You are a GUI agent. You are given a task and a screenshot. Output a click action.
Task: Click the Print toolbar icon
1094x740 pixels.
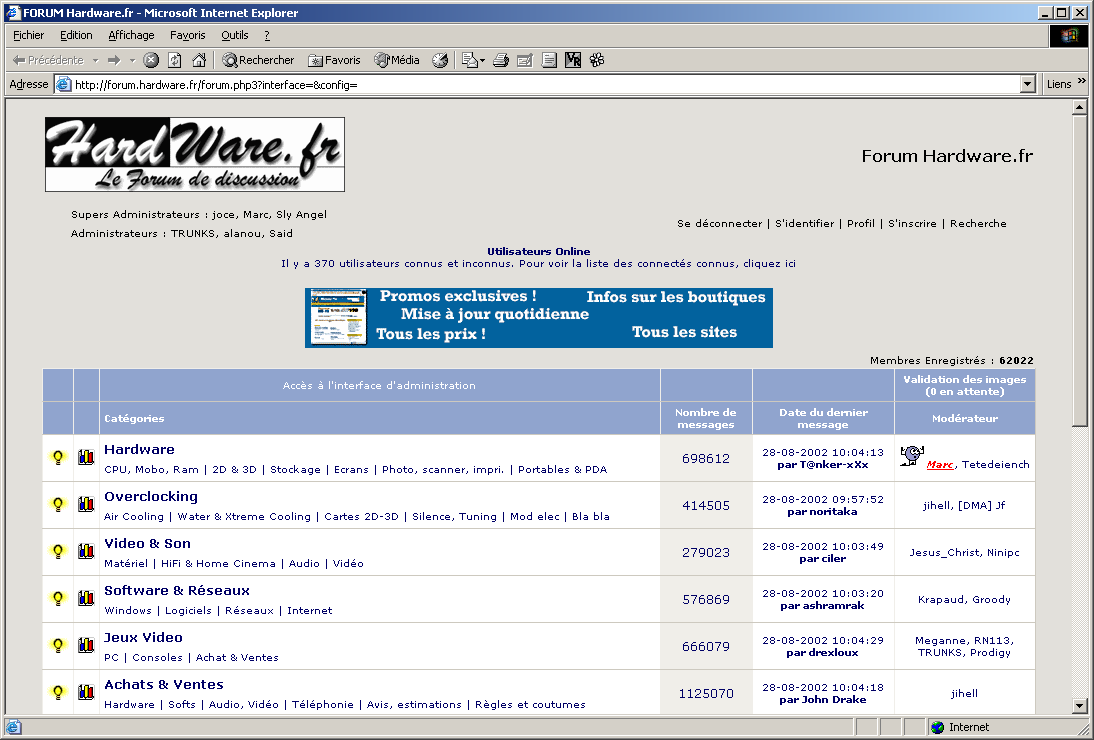point(502,60)
